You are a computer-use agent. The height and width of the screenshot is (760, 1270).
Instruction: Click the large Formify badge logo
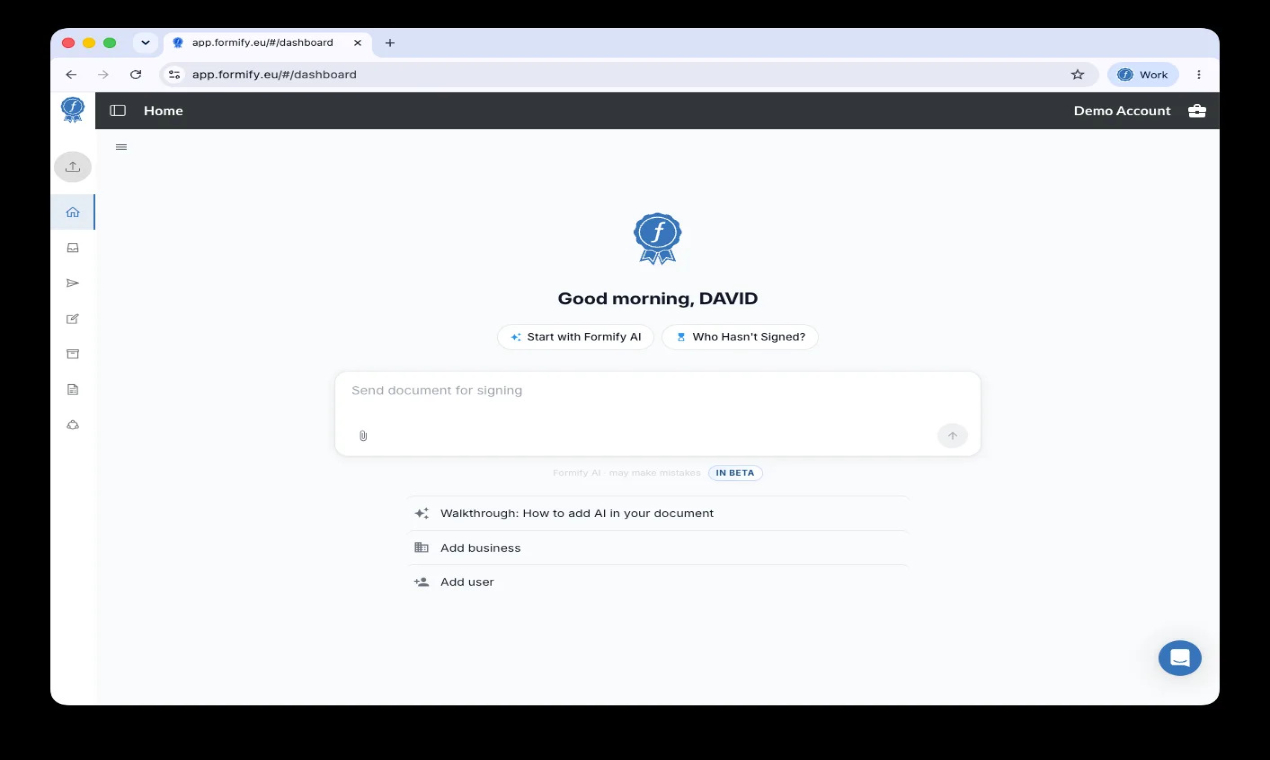coord(657,238)
